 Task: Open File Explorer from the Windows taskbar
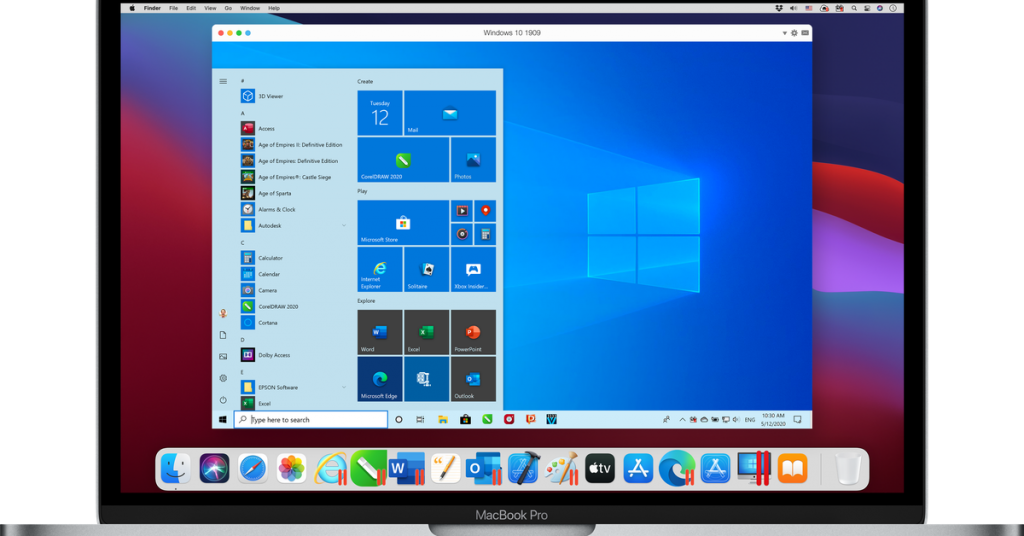(x=442, y=420)
